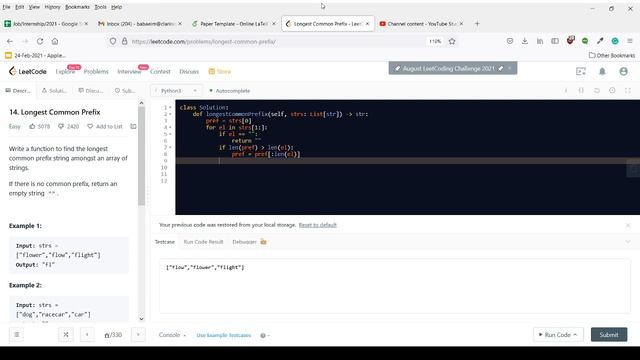Switch to the Channel content YouTube Studio tab
Screen dimensions: 640x360
coord(421,24)
